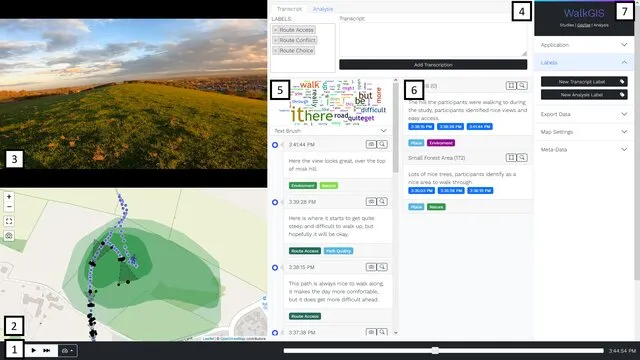This screenshot has width=640, height=360.
Task: Click the camera icon on 3:39:28 PM entry
Action: click(x=371, y=201)
